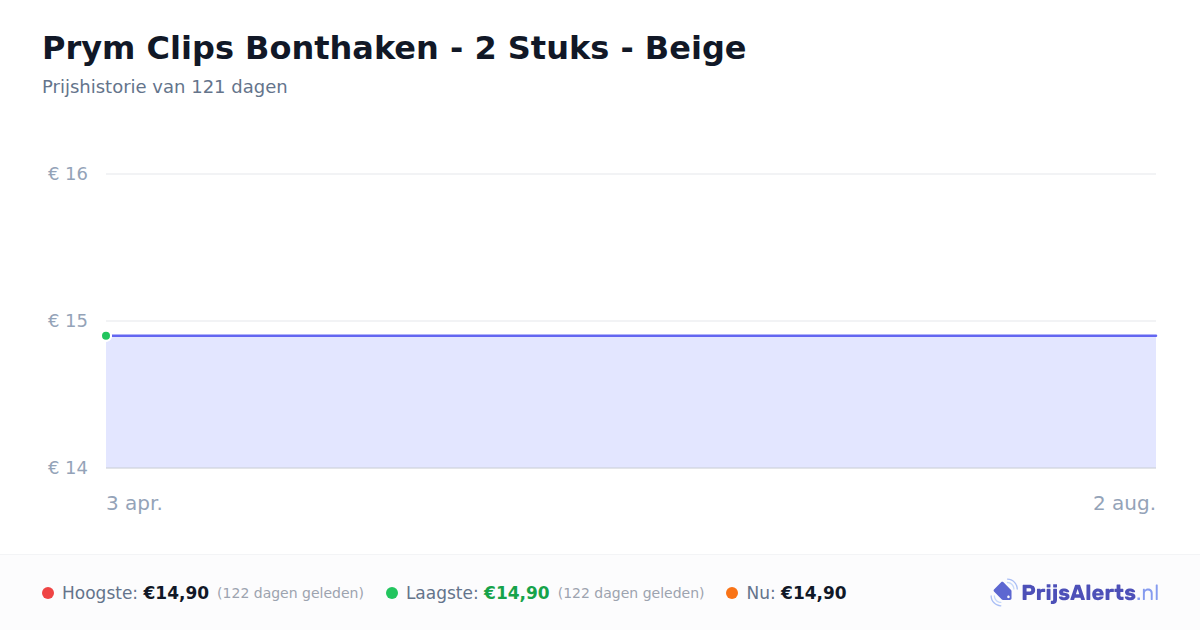Click the shaded blue area under the line
Image resolution: width=1200 pixels, height=630 pixels.
pos(631,403)
